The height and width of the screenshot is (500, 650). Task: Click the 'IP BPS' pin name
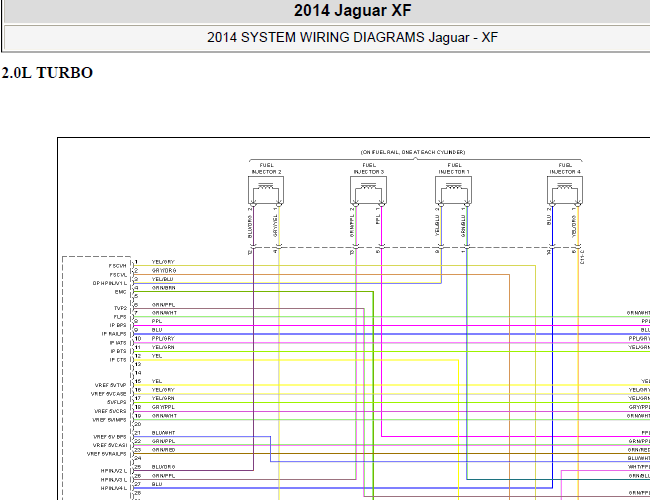(x=118, y=325)
